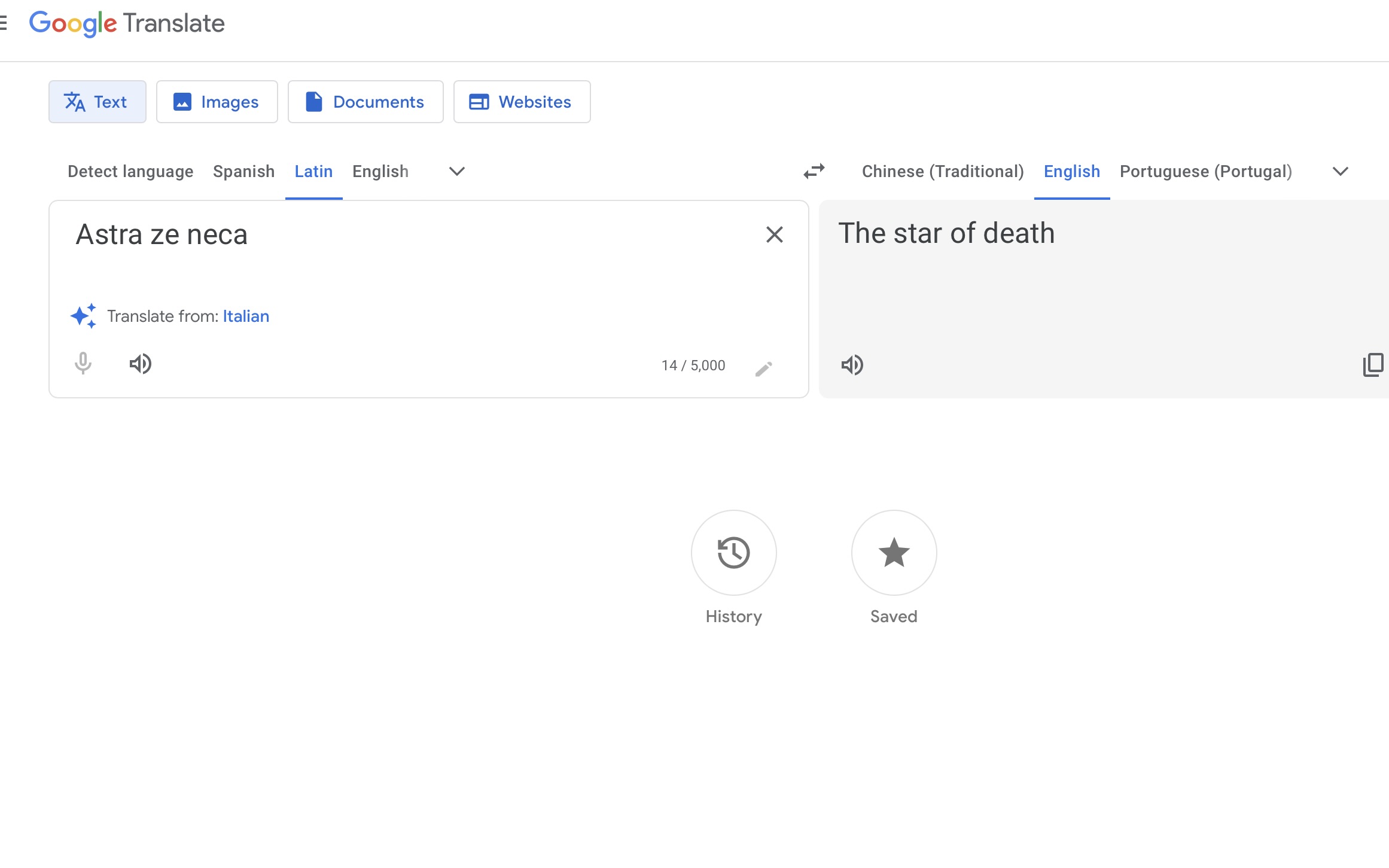
Task: Select Chinese (Traditional) target language
Action: 942,172
